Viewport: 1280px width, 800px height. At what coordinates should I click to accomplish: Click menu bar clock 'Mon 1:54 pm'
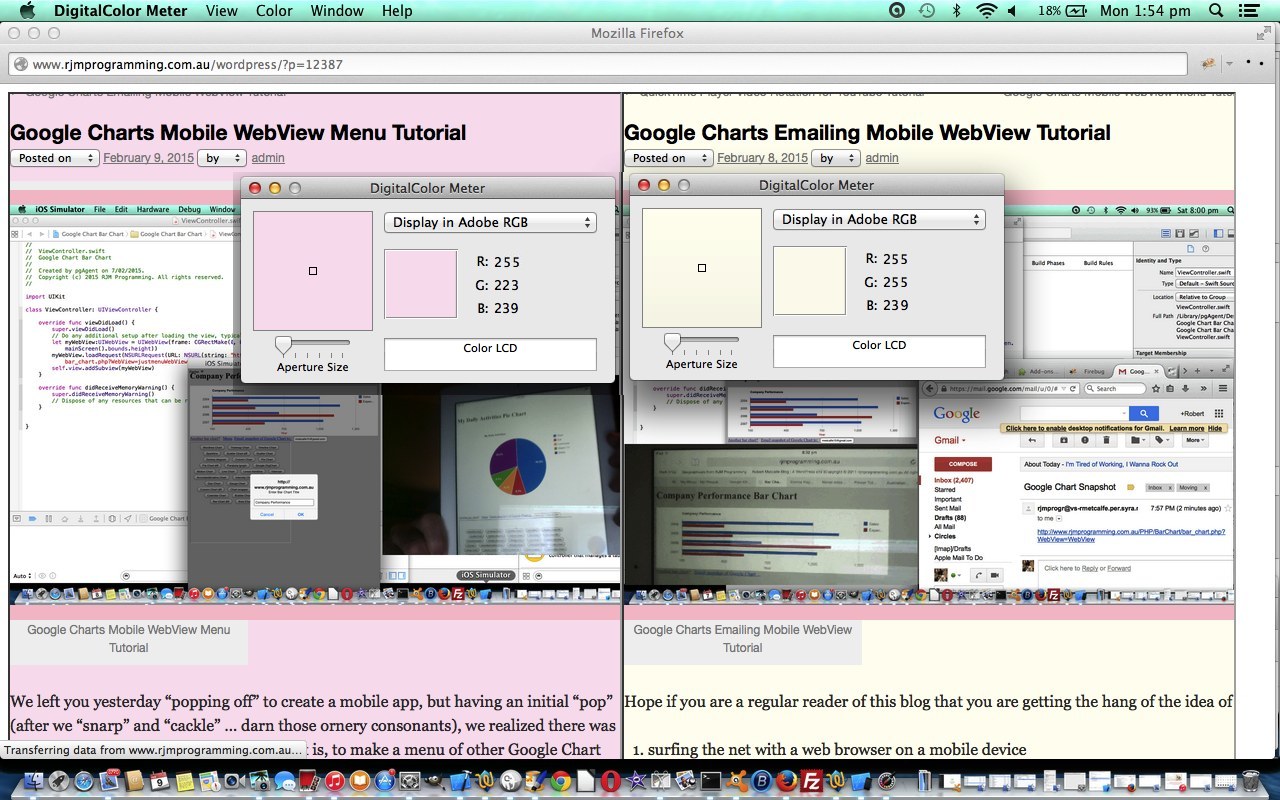pyautogui.click(x=1145, y=11)
